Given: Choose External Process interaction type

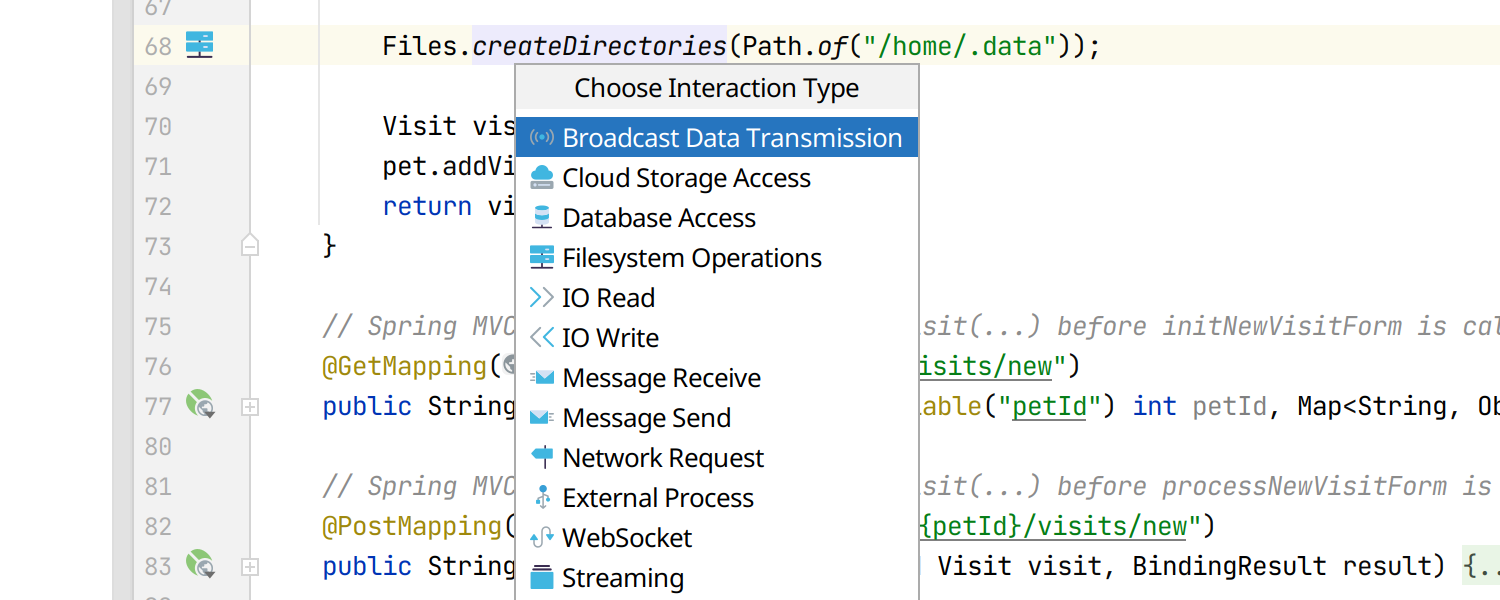Looking at the screenshot, I should coord(658,498).
